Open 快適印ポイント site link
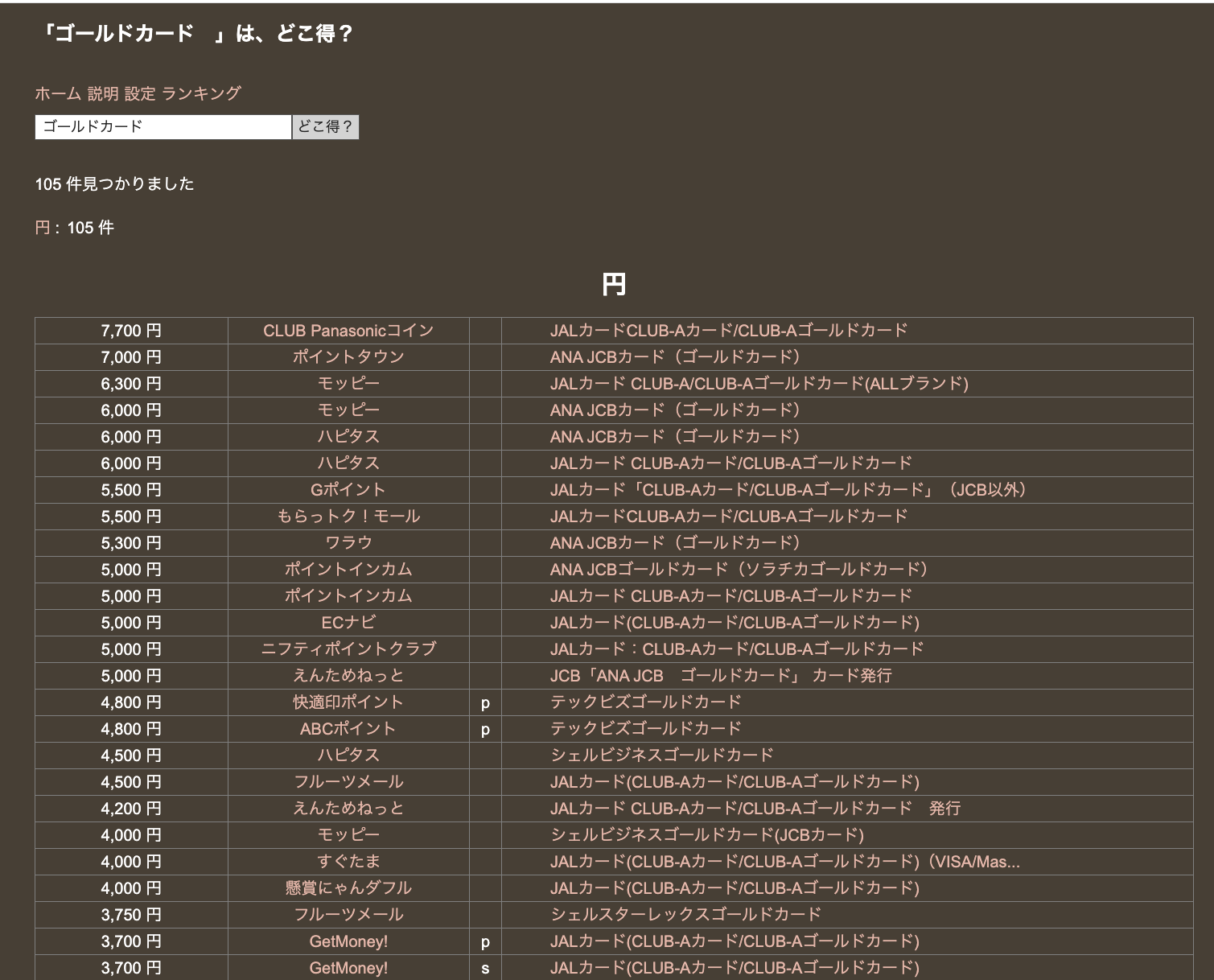Screen dimensions: 1214x980 [x=348, y=702]
